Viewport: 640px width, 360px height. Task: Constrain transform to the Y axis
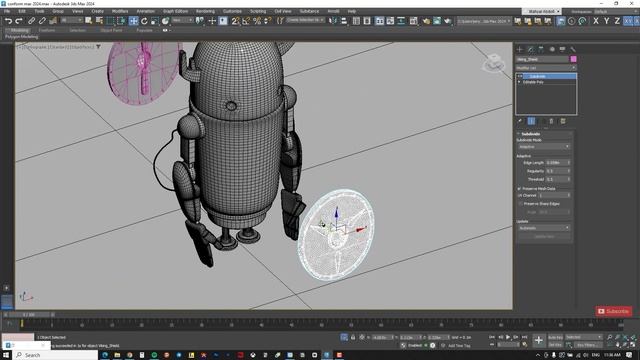click(x=606, y=21)
